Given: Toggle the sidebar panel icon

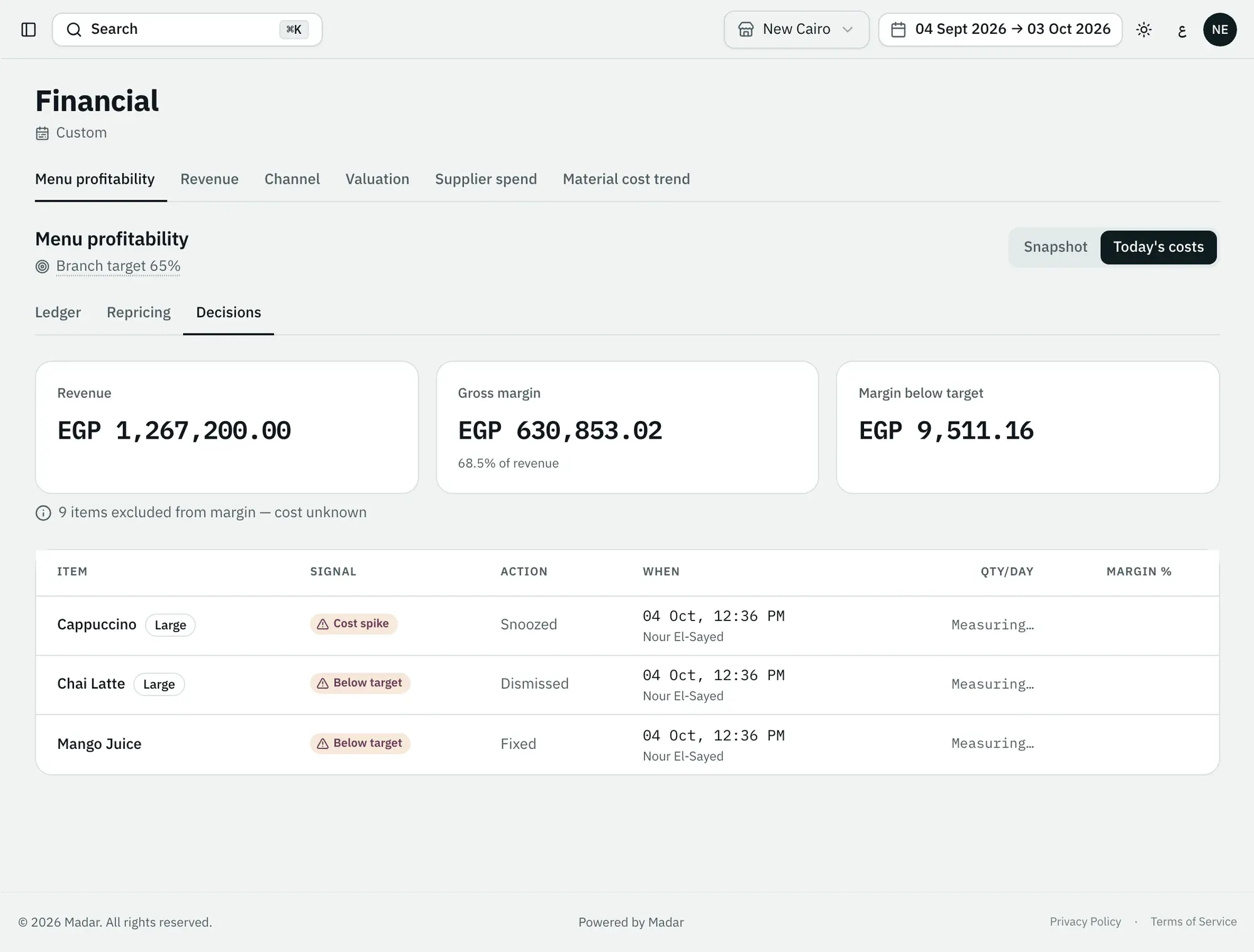Looking at the screenshot, I should [29, 29].
